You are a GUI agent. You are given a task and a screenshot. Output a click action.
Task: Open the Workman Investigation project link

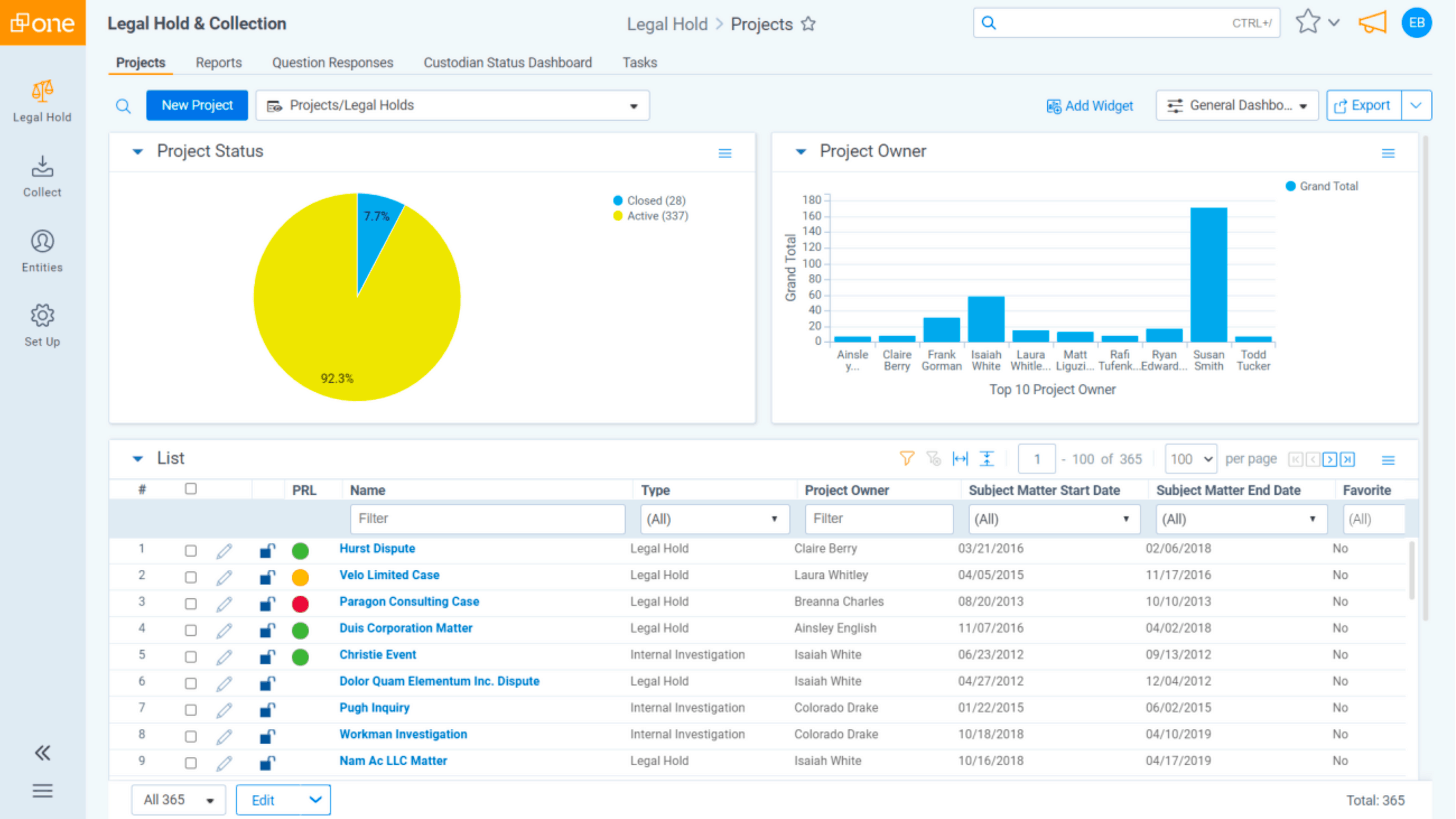coord(403,734)
